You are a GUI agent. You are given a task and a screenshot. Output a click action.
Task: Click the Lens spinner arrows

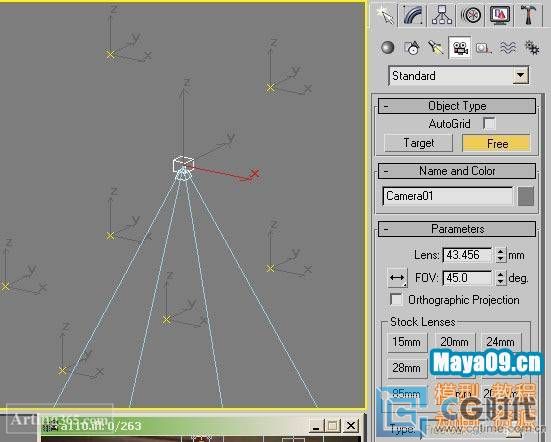pyautogui.click(x=501, y=255)
